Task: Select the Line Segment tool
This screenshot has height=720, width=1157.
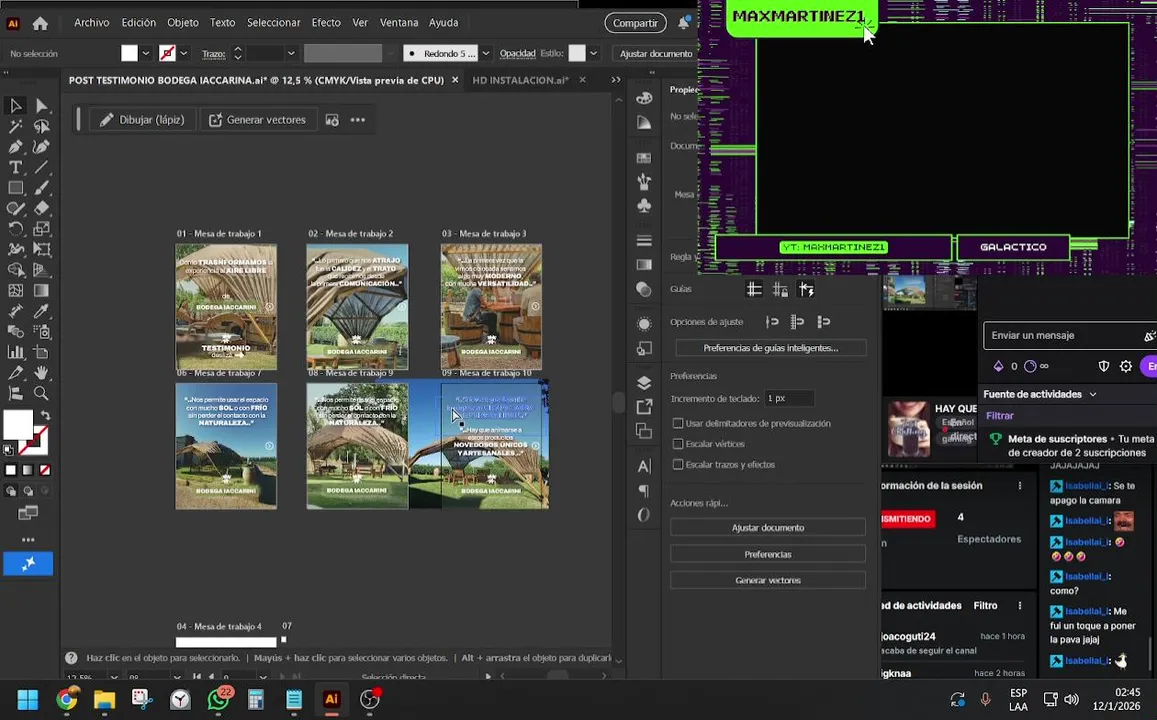Action: [41, 167]
